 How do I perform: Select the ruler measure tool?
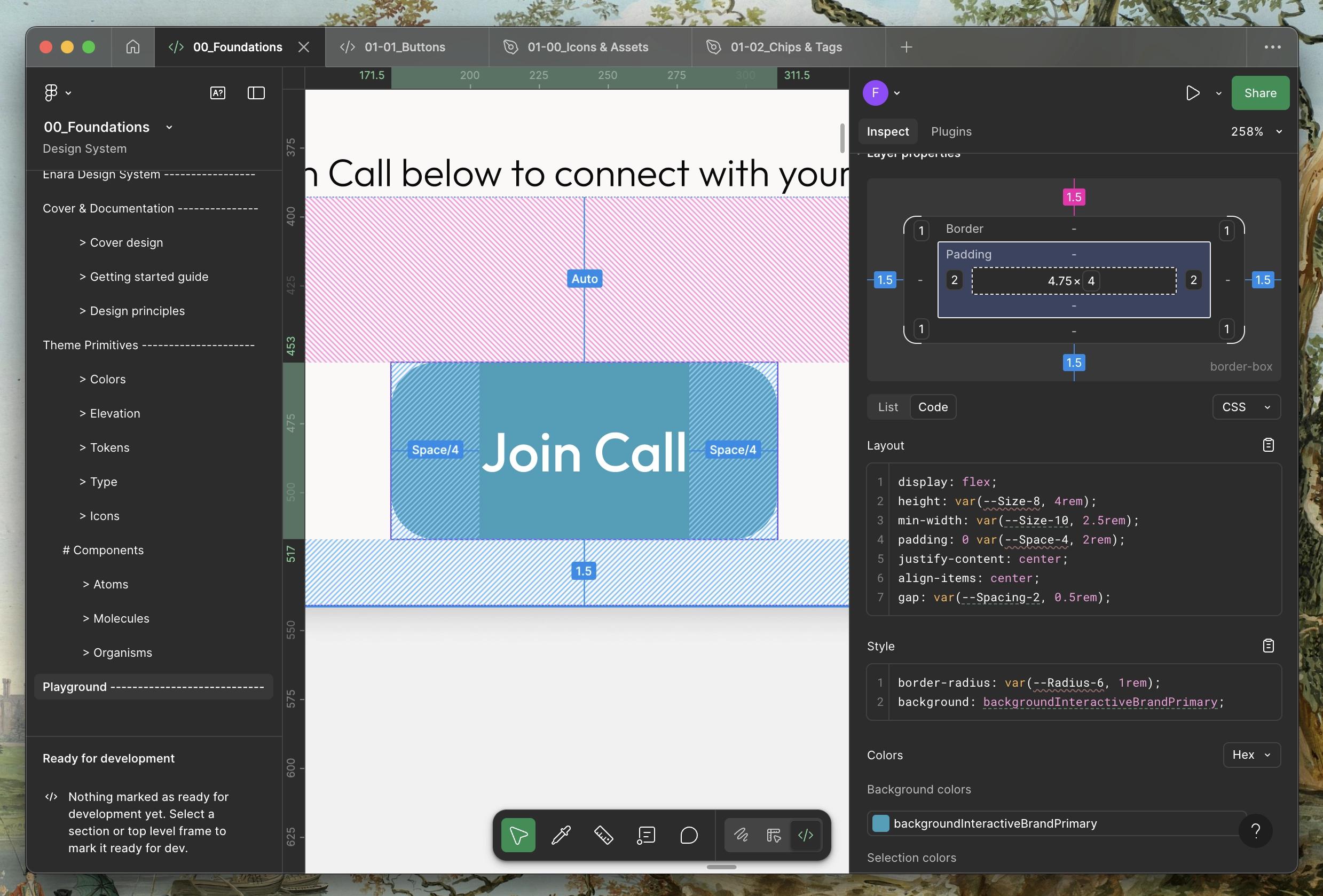(x=603, y=835)
